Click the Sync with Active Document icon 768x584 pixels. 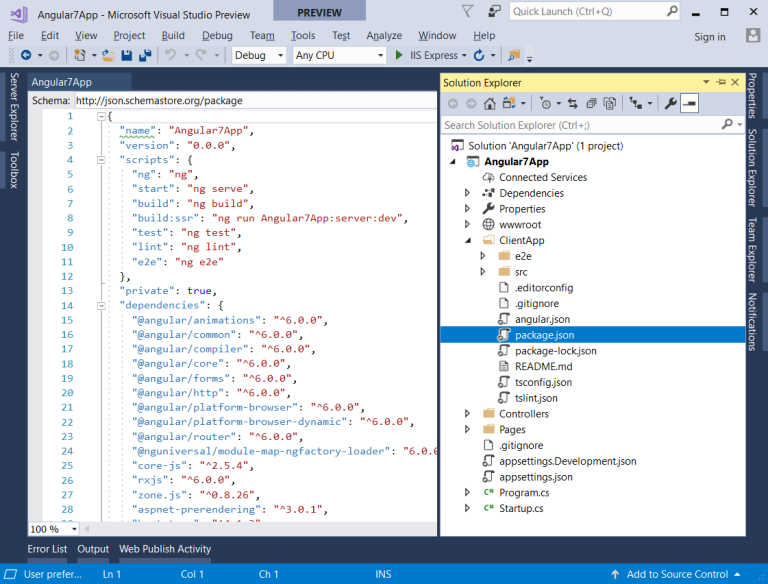tap(573, 103)
